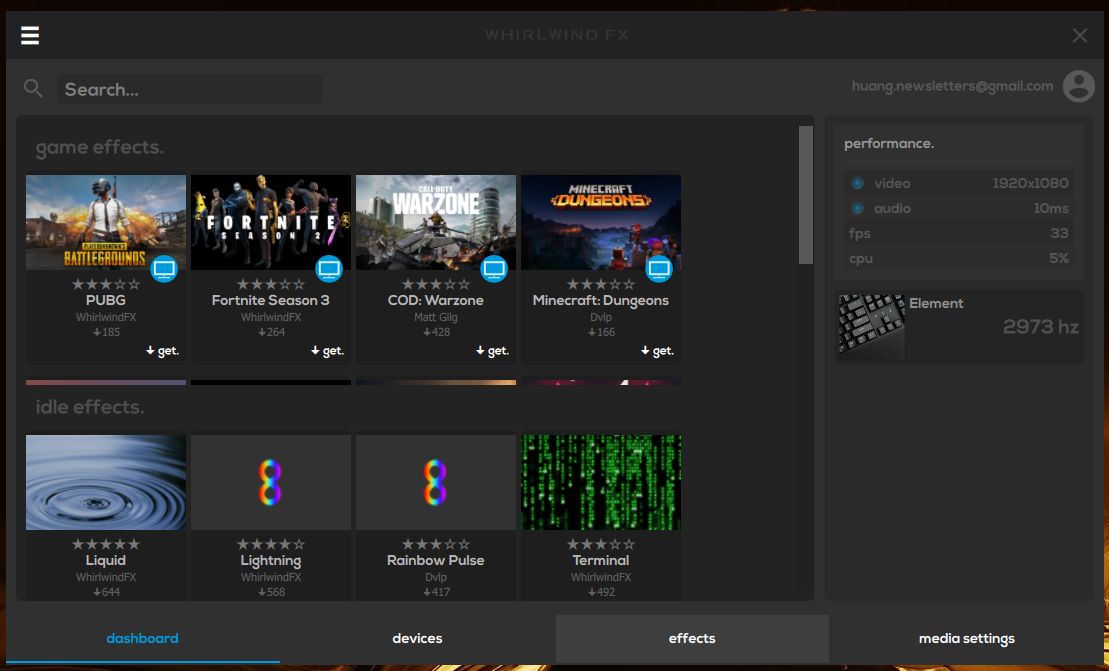
Task: Open the effects tab
Action: 692,638
